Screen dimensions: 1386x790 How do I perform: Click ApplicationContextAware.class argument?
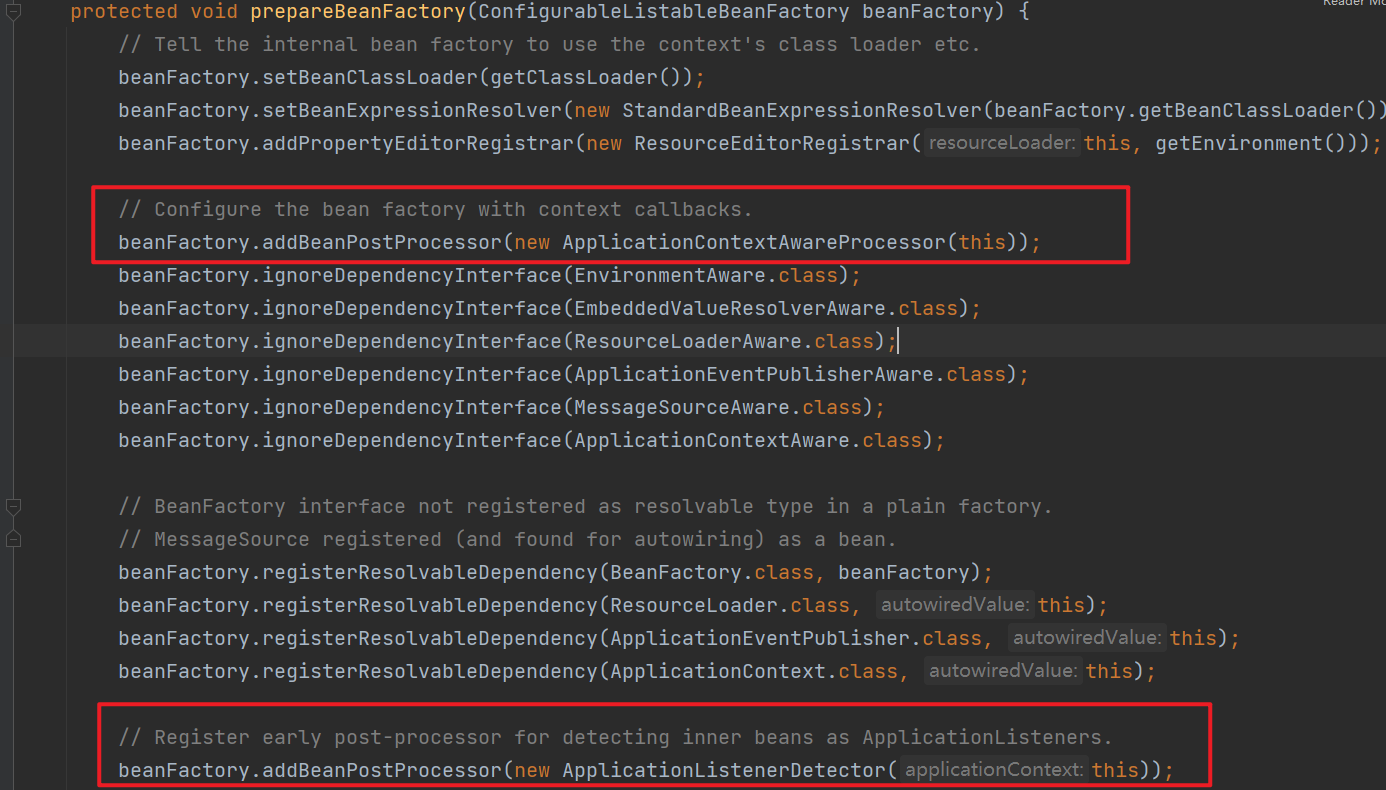point(748,440)
